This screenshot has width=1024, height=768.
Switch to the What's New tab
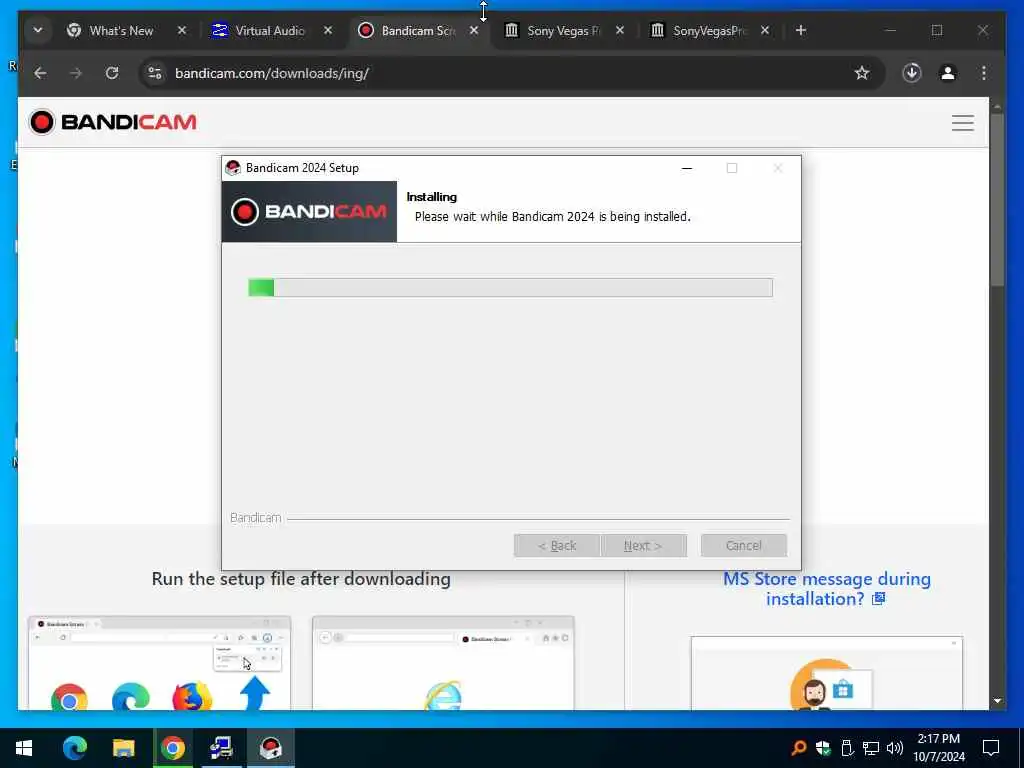[x=121, y=31]
